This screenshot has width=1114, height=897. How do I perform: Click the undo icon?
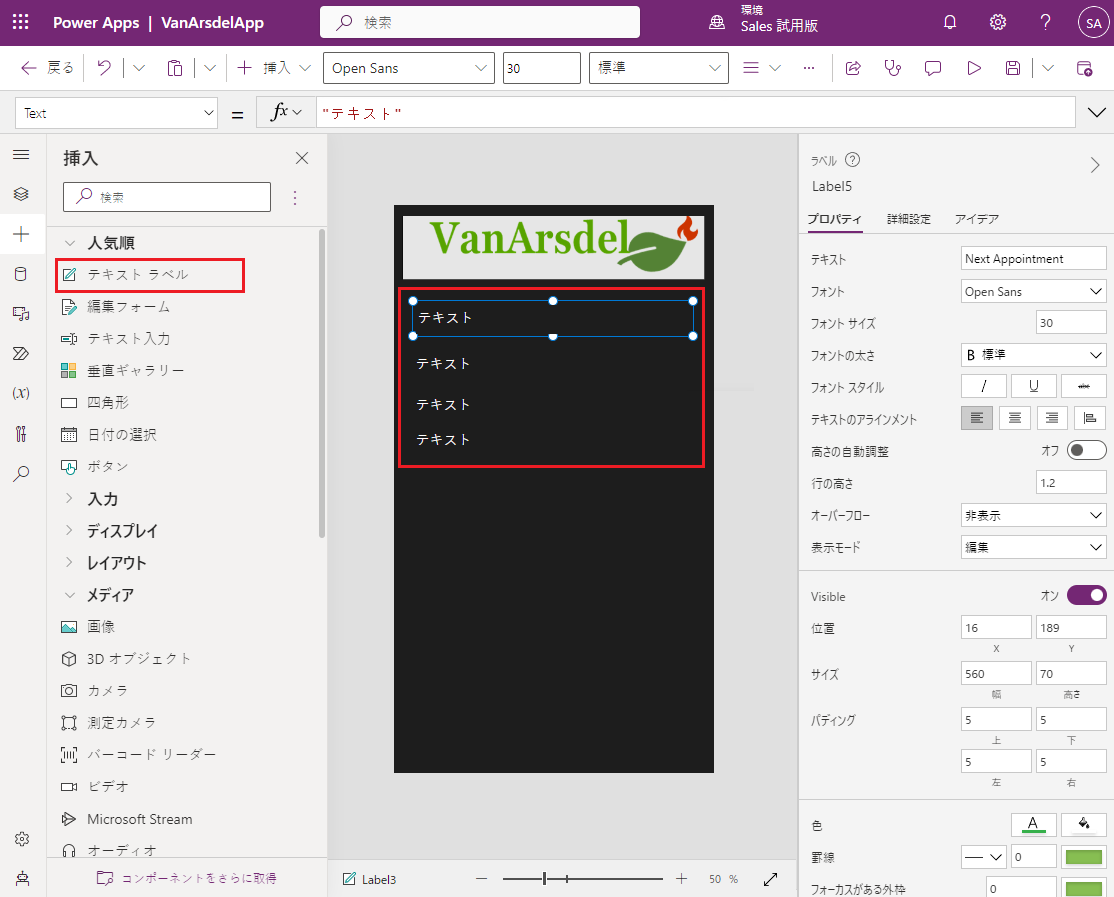pyautogui.click(x=104, y=68)
